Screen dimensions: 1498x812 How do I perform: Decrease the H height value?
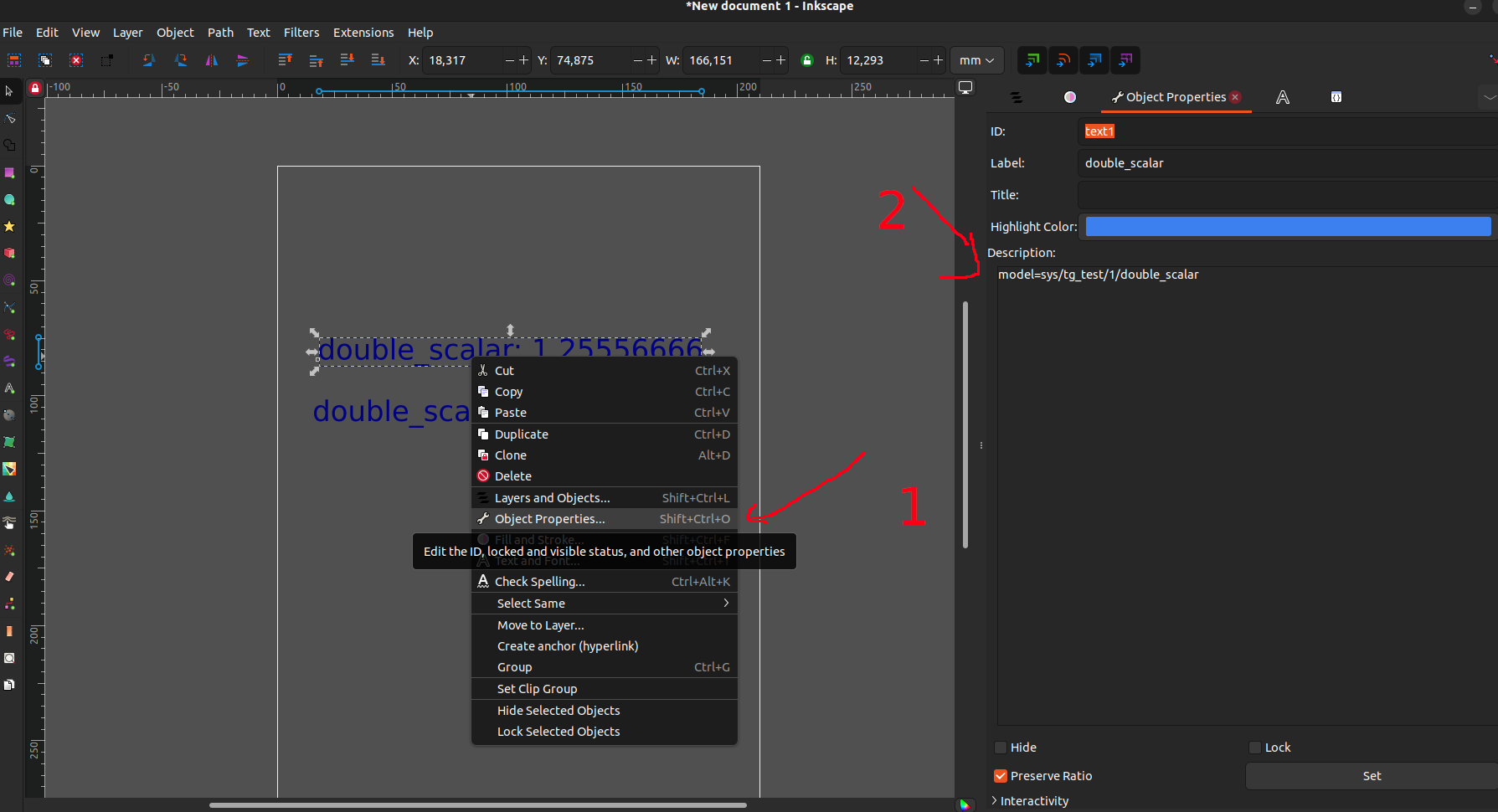click(924, 60)
